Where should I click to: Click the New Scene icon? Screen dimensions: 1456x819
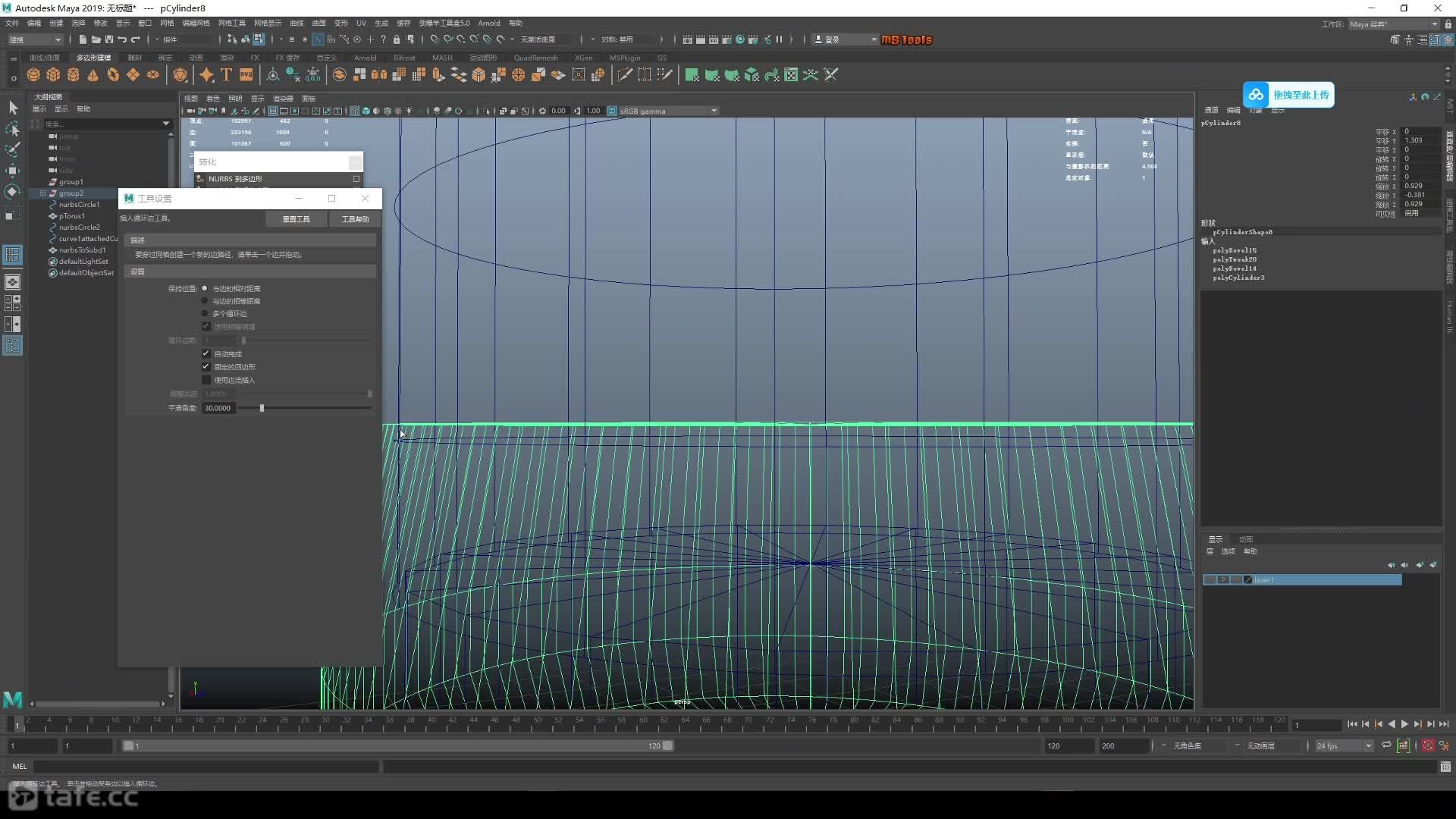tap(83, 39)
